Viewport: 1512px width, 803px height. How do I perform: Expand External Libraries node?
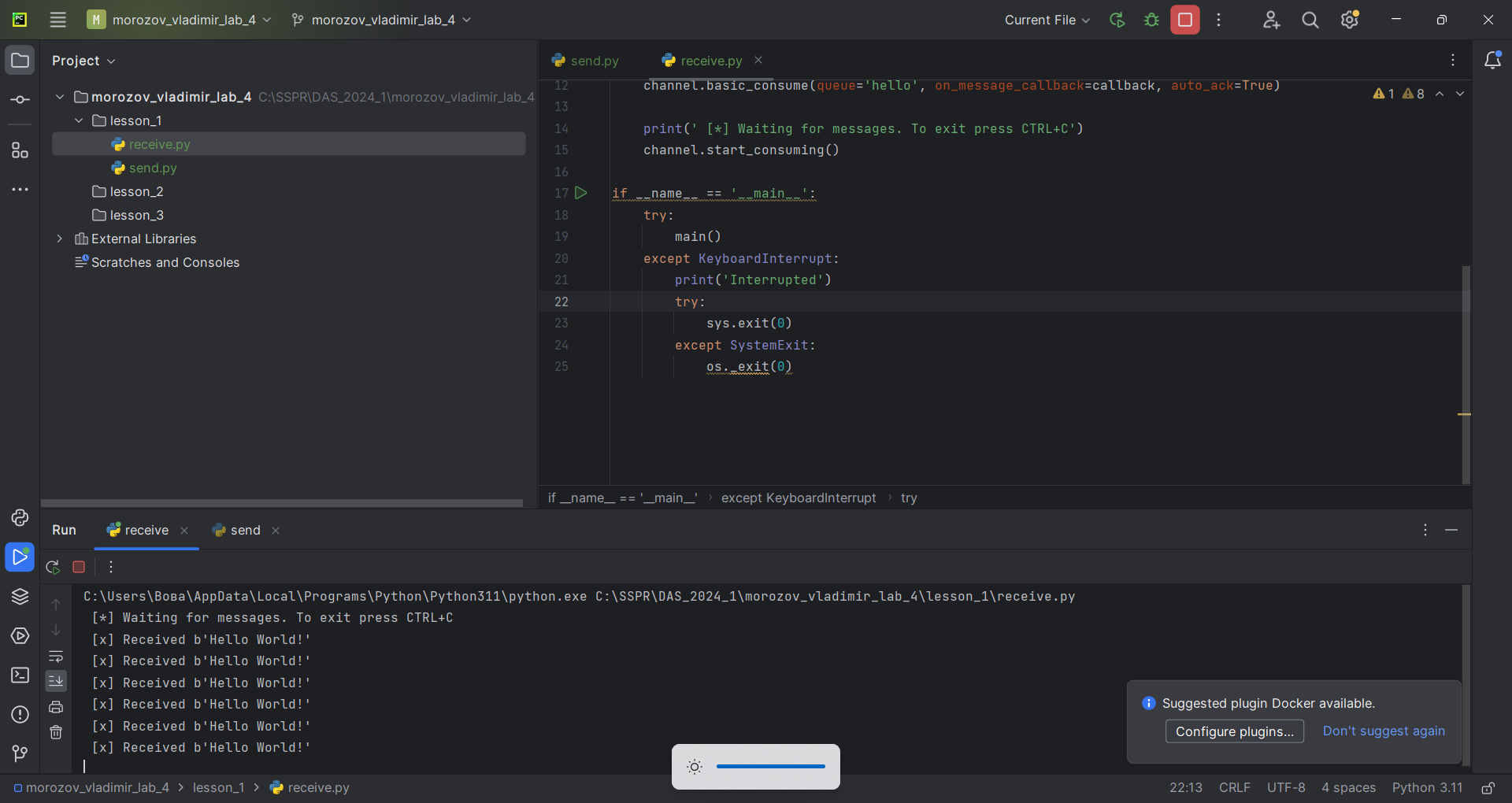tap(60, 239)
